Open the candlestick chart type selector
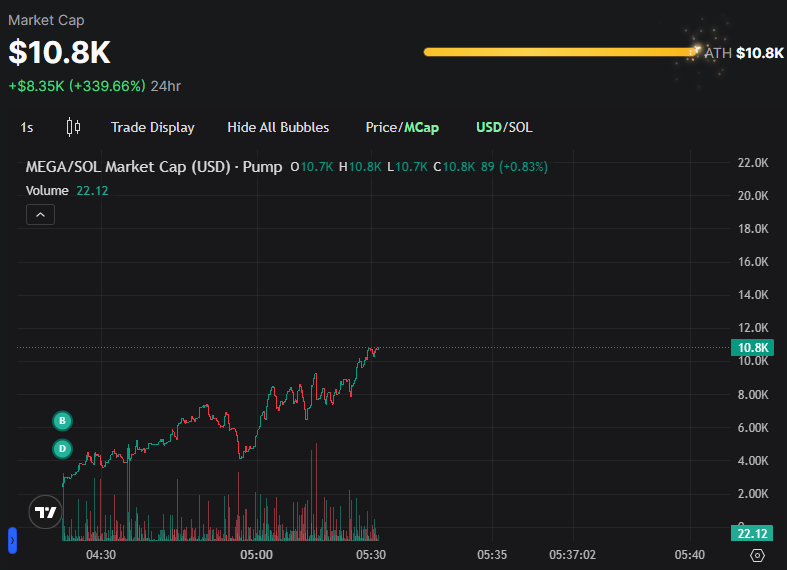The width and height of the screenshot is (787, 570). pos(73,127)
